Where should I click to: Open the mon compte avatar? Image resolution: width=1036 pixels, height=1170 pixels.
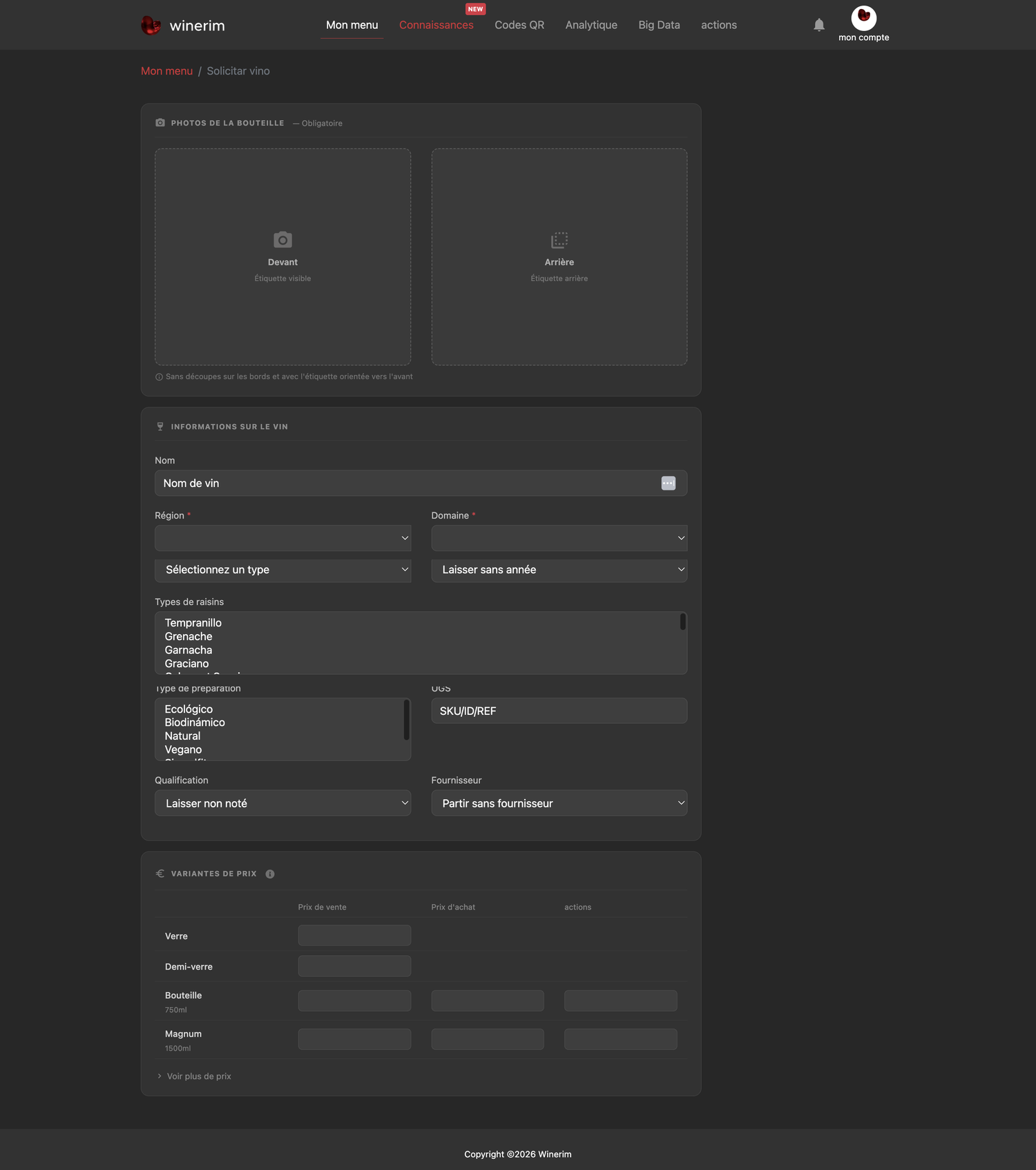coord(863,17)
